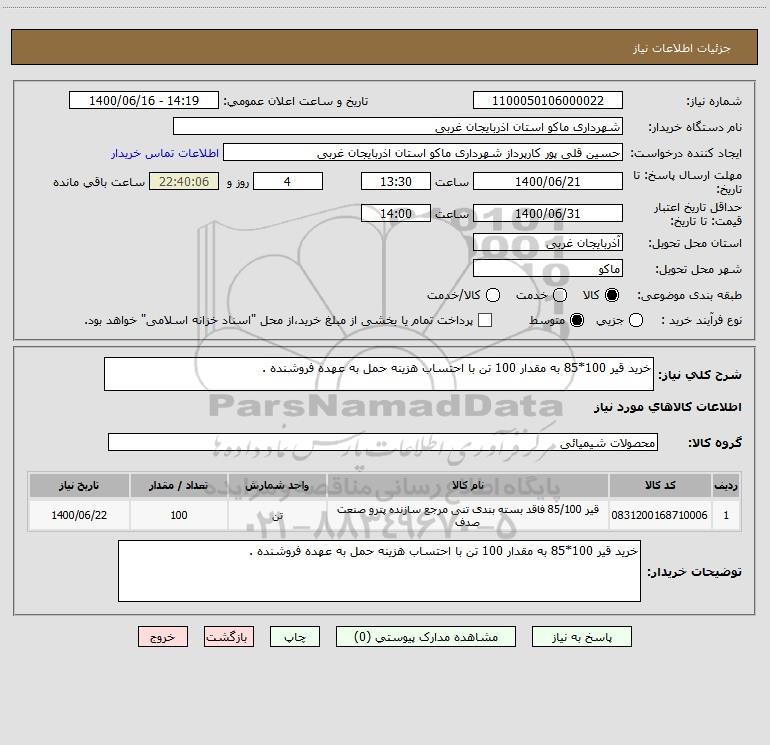The image size is (770, 745).
Task: Click the بازگشت back button
Action: click(x=229, y=637)
